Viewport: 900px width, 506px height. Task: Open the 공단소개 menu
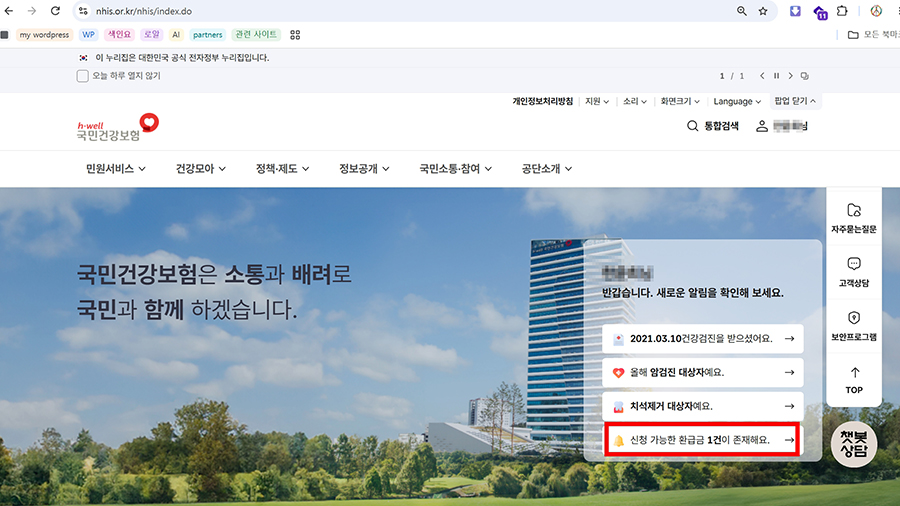(546, 169)
